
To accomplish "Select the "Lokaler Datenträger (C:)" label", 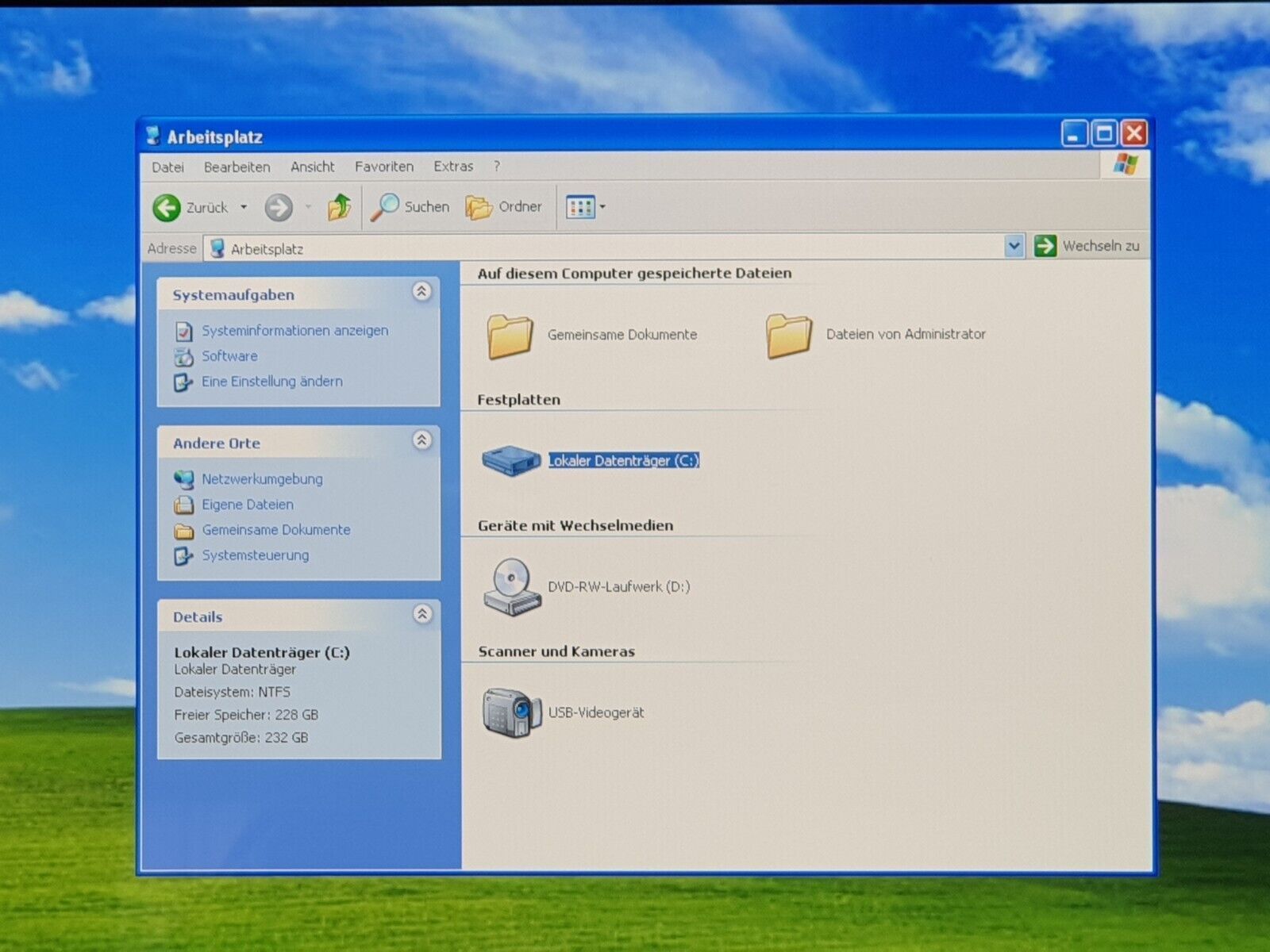I will 624,460.
